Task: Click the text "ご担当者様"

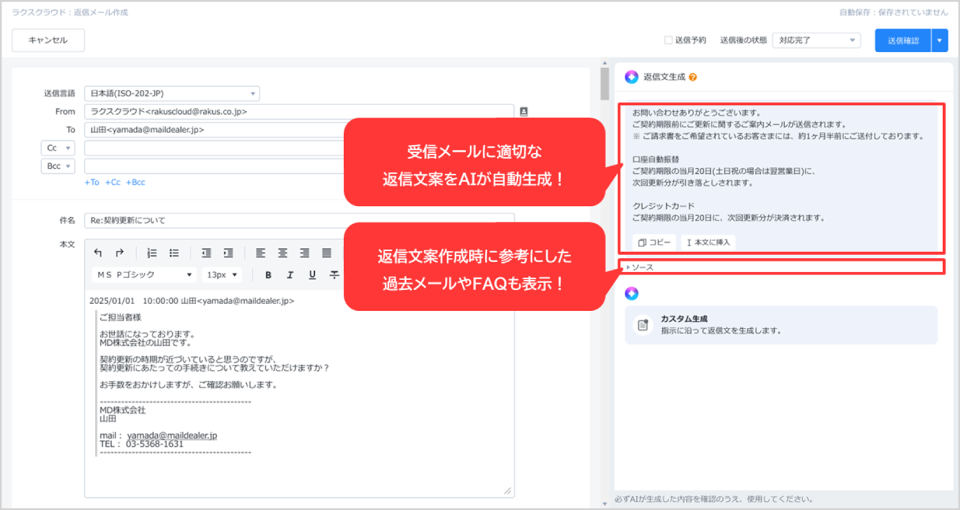Action: [121, 317]
